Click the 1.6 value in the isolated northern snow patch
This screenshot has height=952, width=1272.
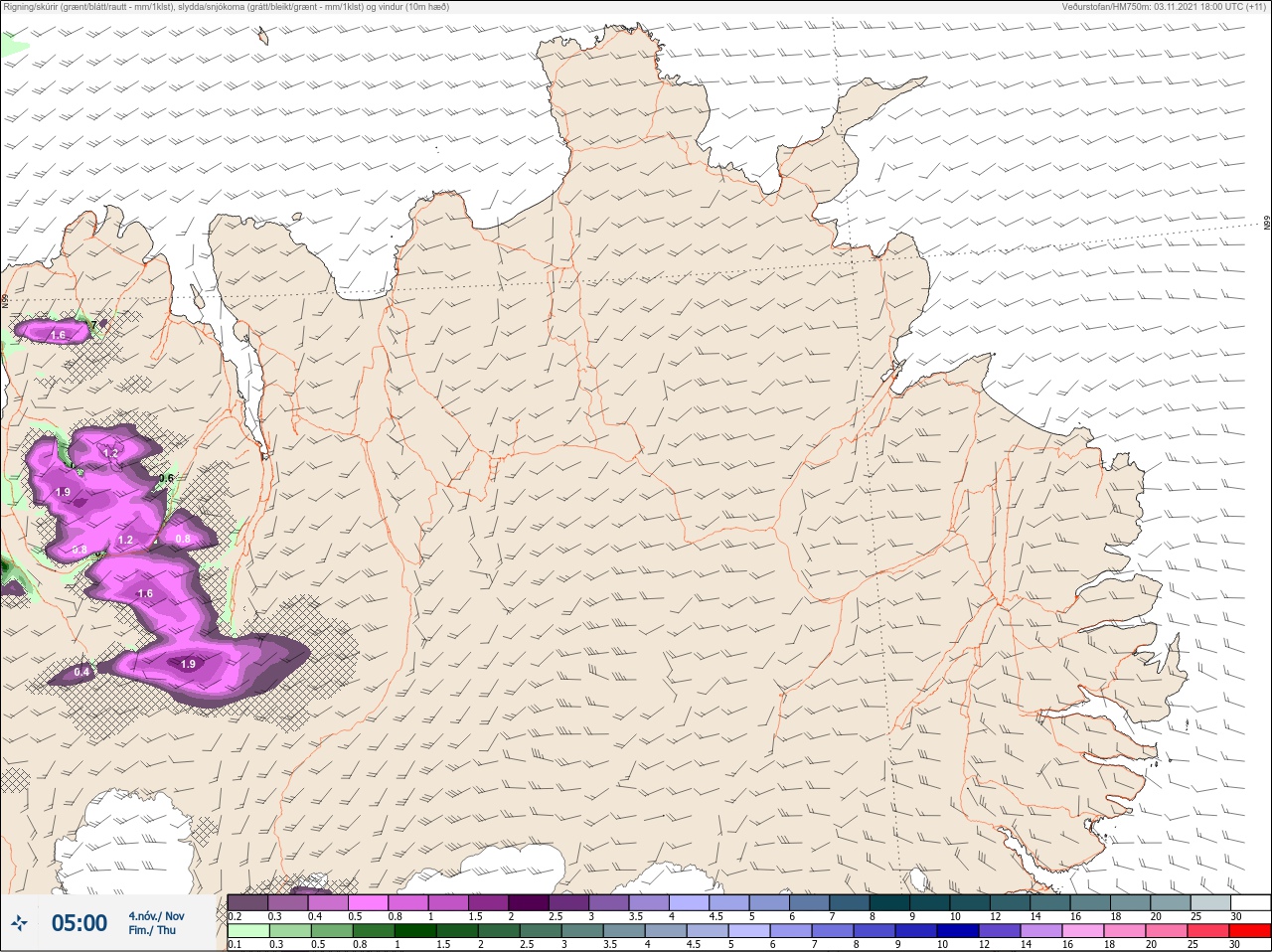click(58, 336)
